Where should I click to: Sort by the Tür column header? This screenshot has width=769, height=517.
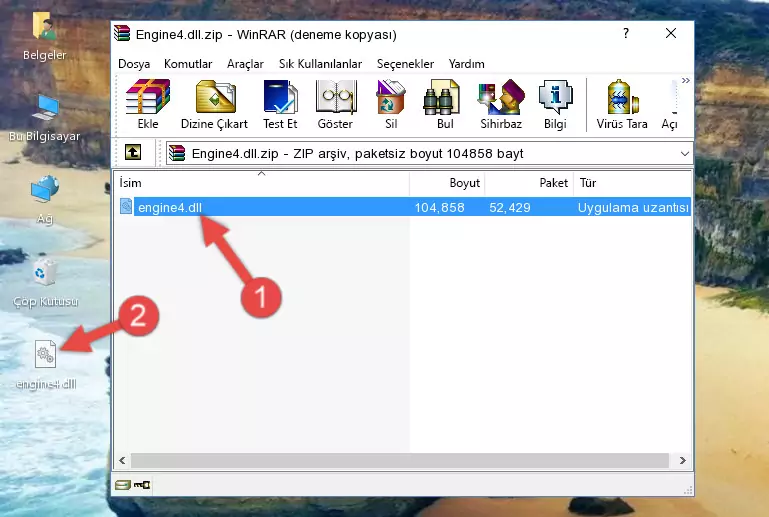click(x=633, y=183)
